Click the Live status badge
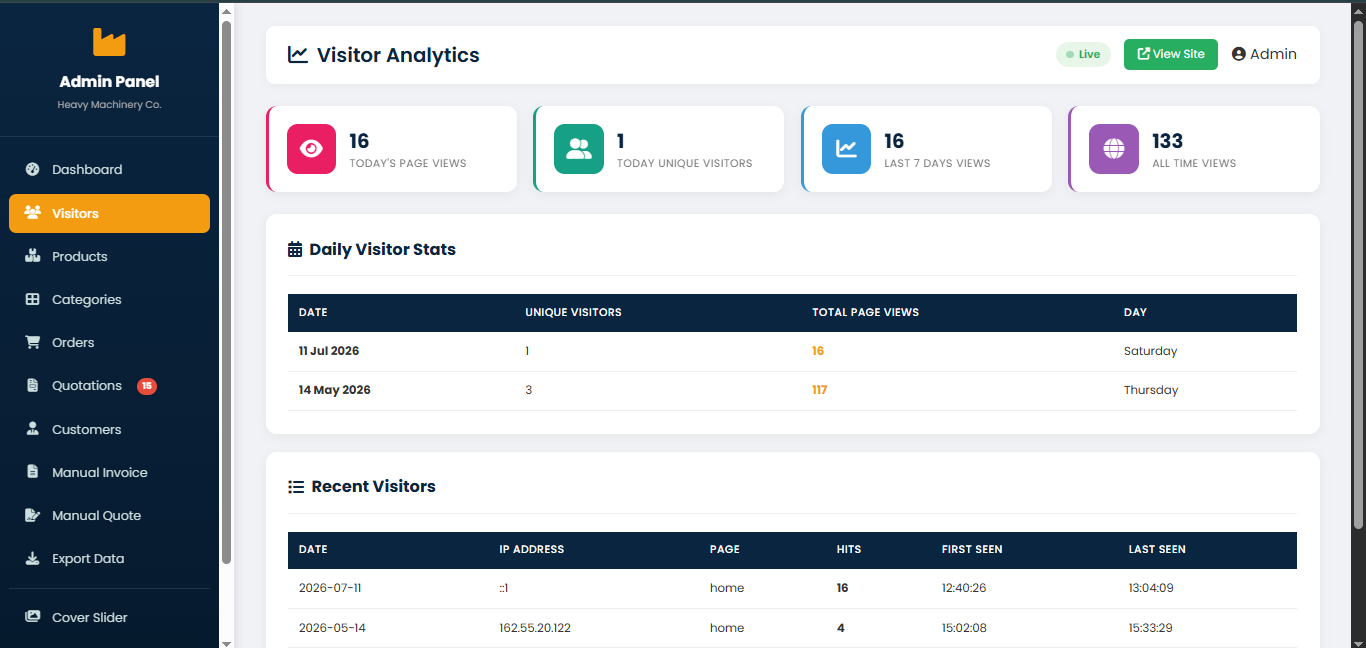Image resolution: width=1366 pixels, height=648 pixels. click(1083, 54)
